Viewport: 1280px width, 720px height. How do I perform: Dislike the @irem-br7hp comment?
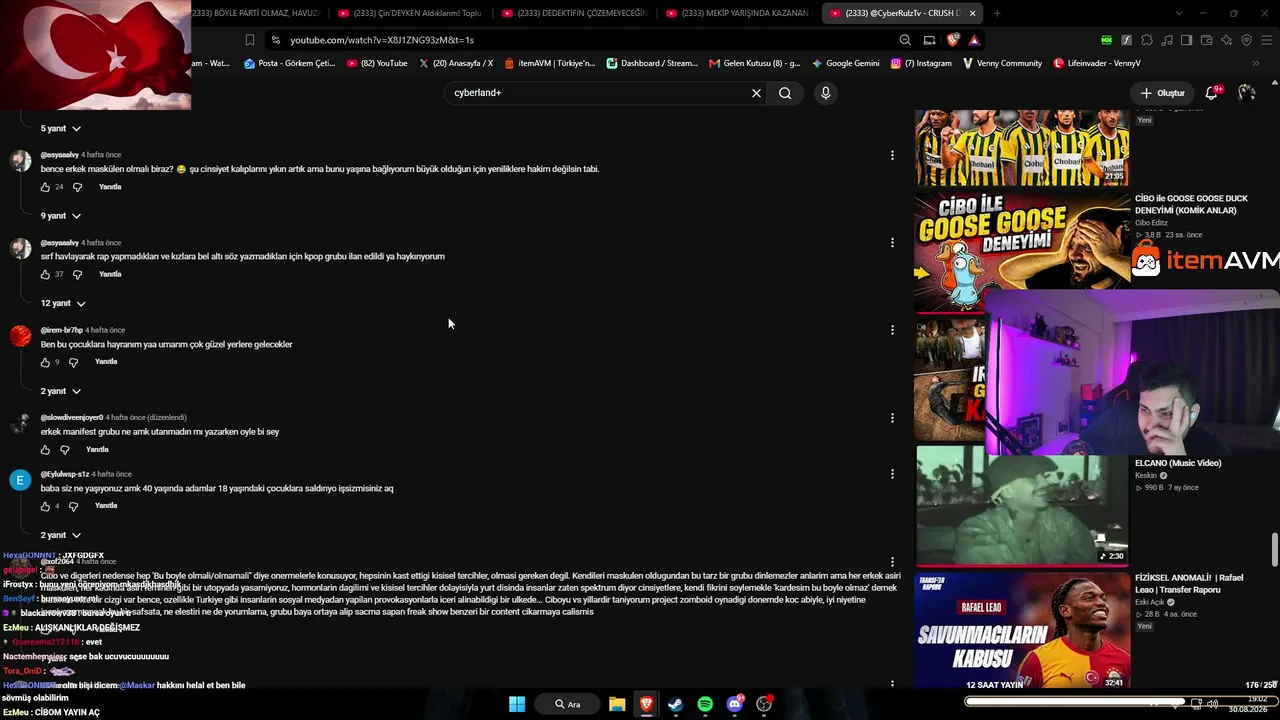coord(73,362)
